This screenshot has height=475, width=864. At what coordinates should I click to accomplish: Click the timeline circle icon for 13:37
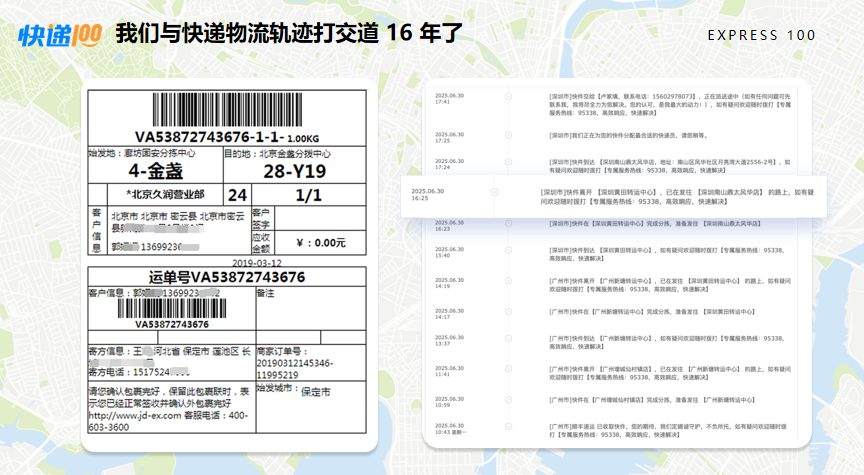coord(509,338)
